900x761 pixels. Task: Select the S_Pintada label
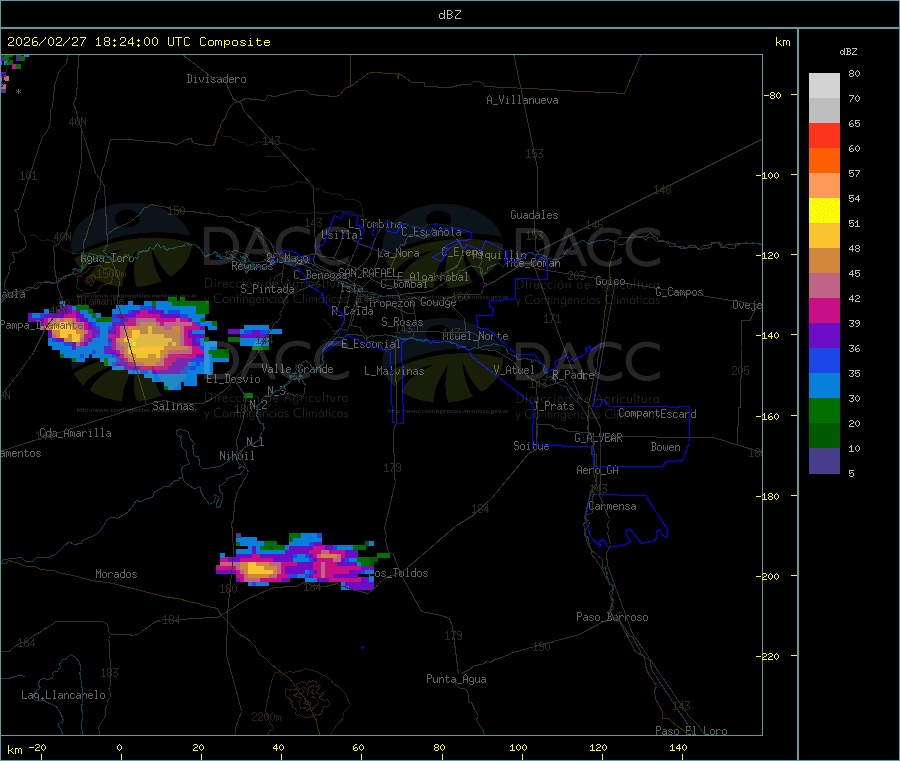(x=267, y=289)
